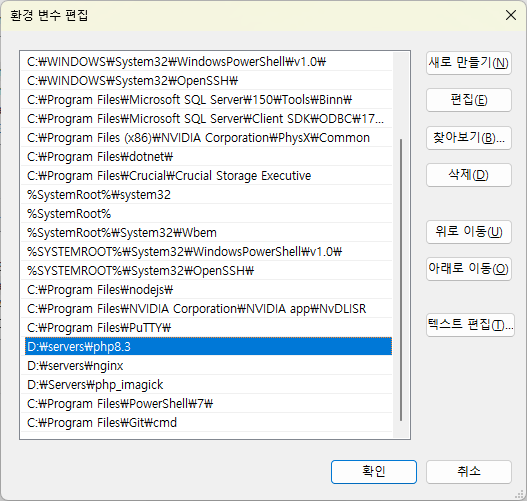Select the C:\Program Files\dotnet\ entry
Image resolution: width=527 pixels, height=501 pixels.
click(208, 157)
